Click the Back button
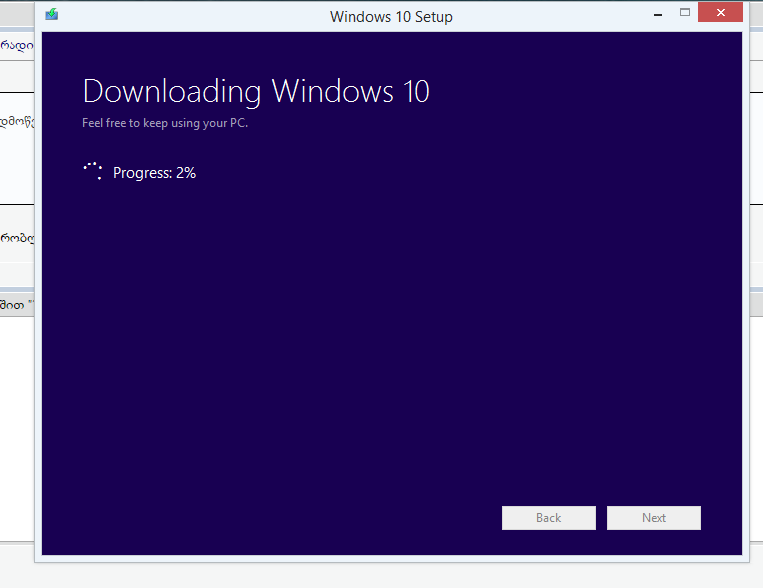 tap(548, 517)
